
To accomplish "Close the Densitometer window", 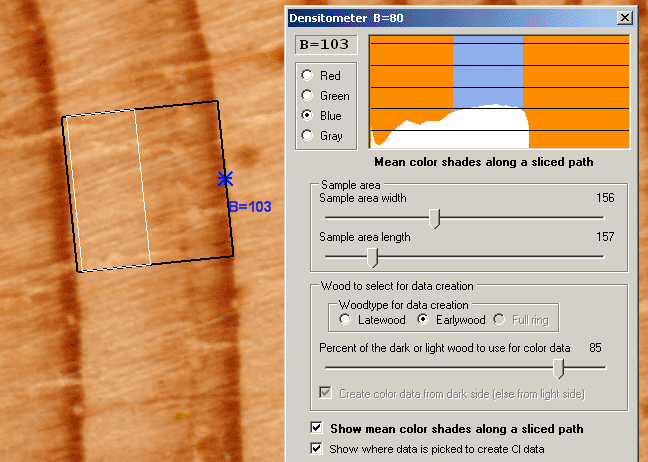I will tap(624, 18).
